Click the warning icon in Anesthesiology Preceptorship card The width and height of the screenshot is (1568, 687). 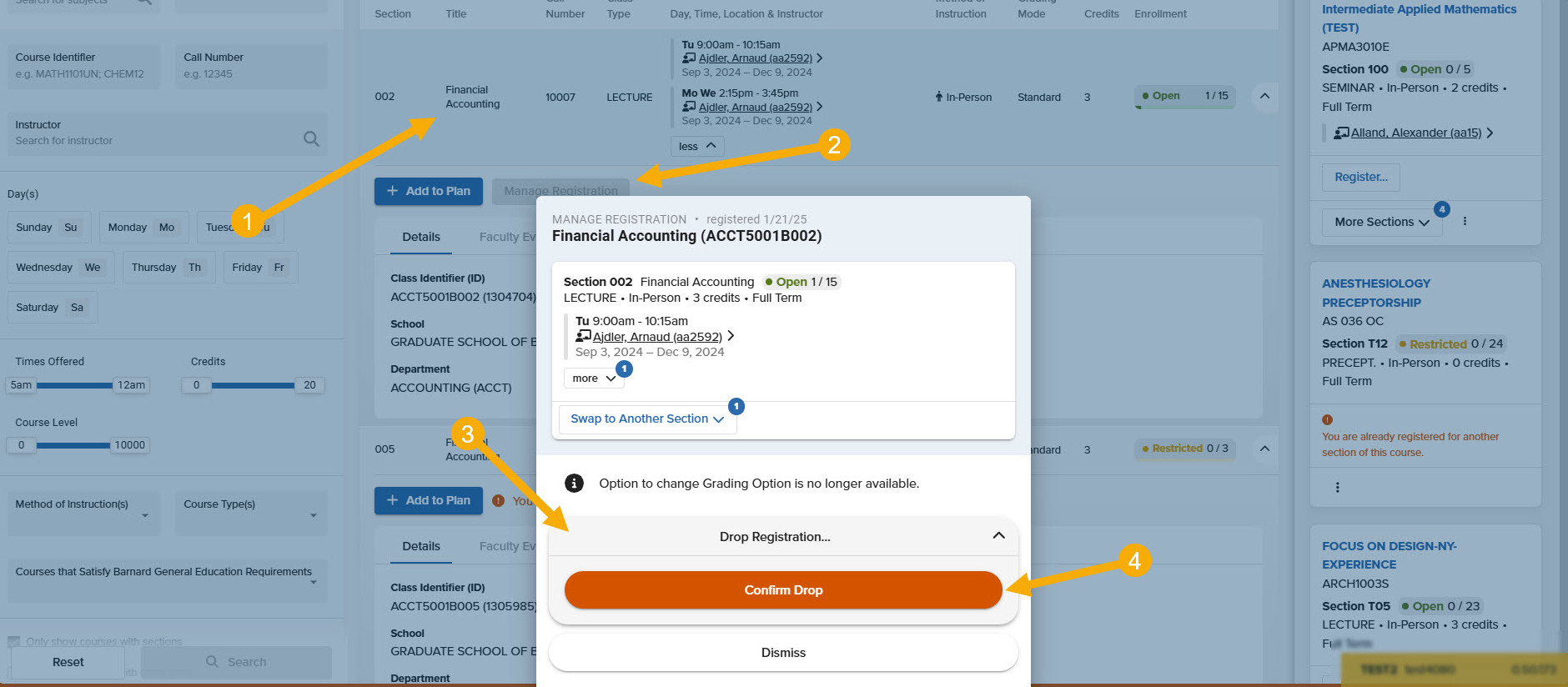pos(1327,420)
